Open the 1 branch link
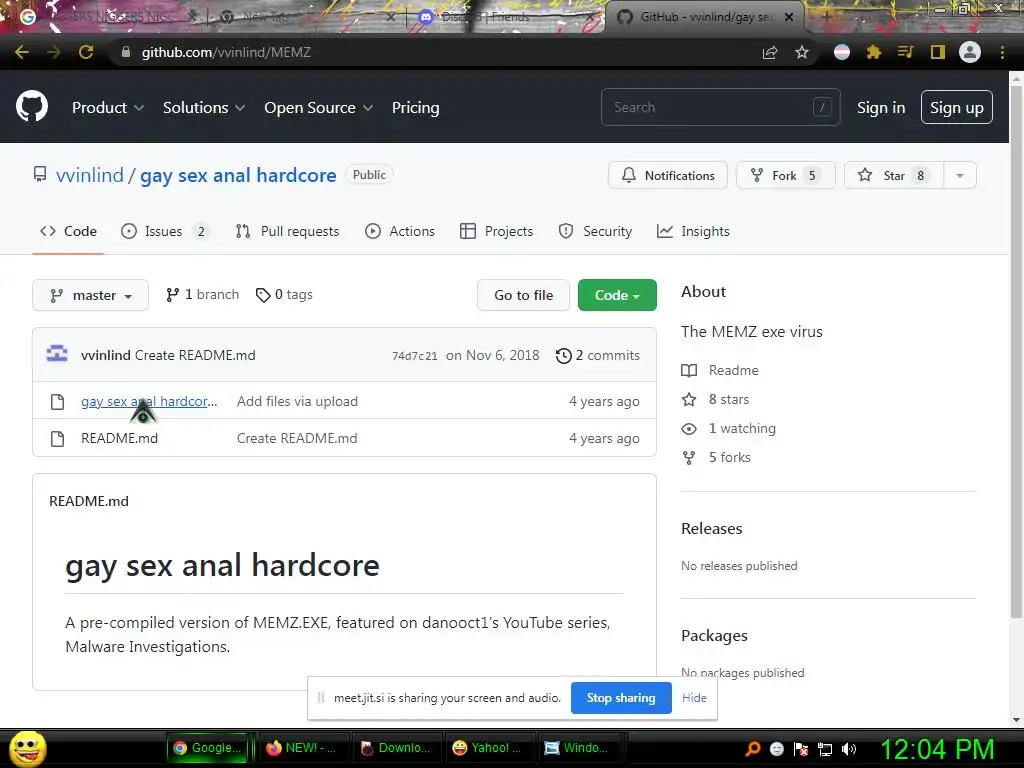1024x768 pixels. point(202,295)
